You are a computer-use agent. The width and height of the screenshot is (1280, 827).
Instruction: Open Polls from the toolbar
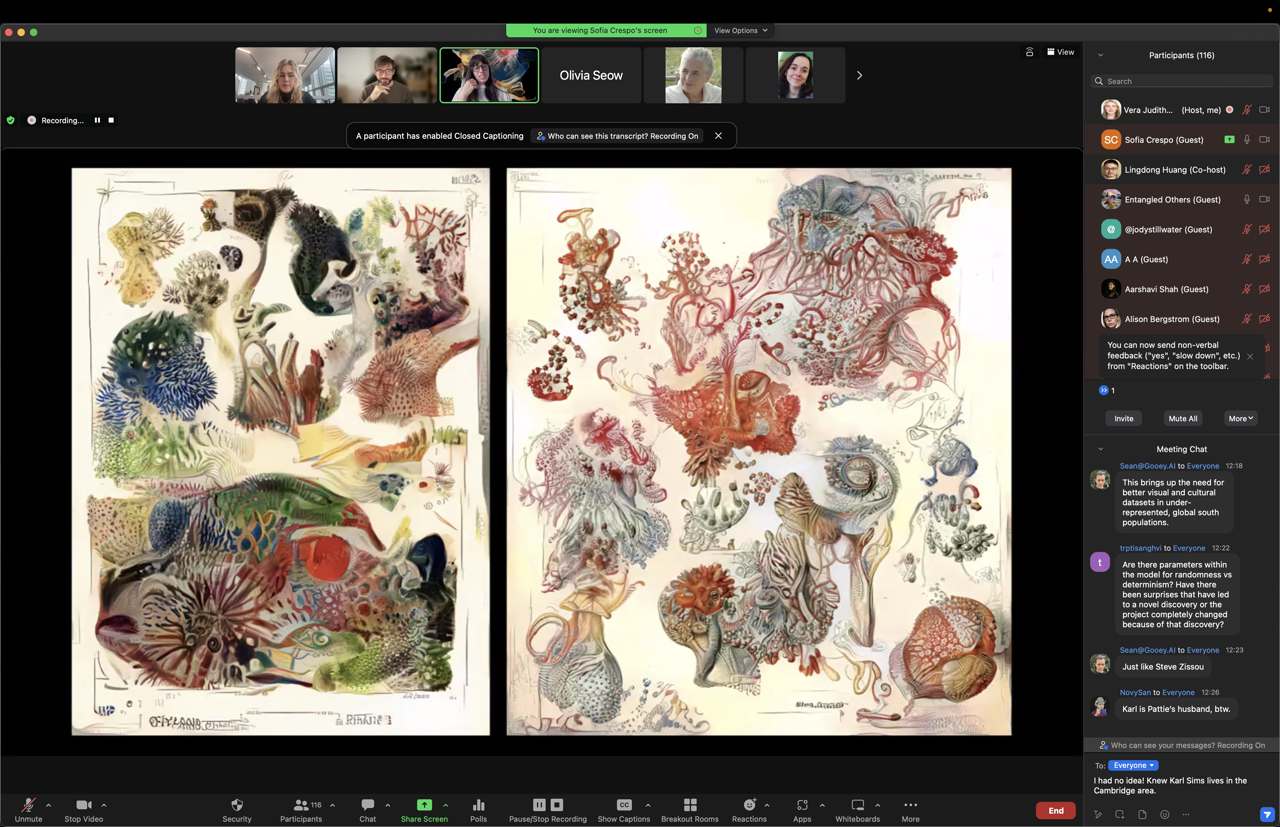tap(478, 806)
